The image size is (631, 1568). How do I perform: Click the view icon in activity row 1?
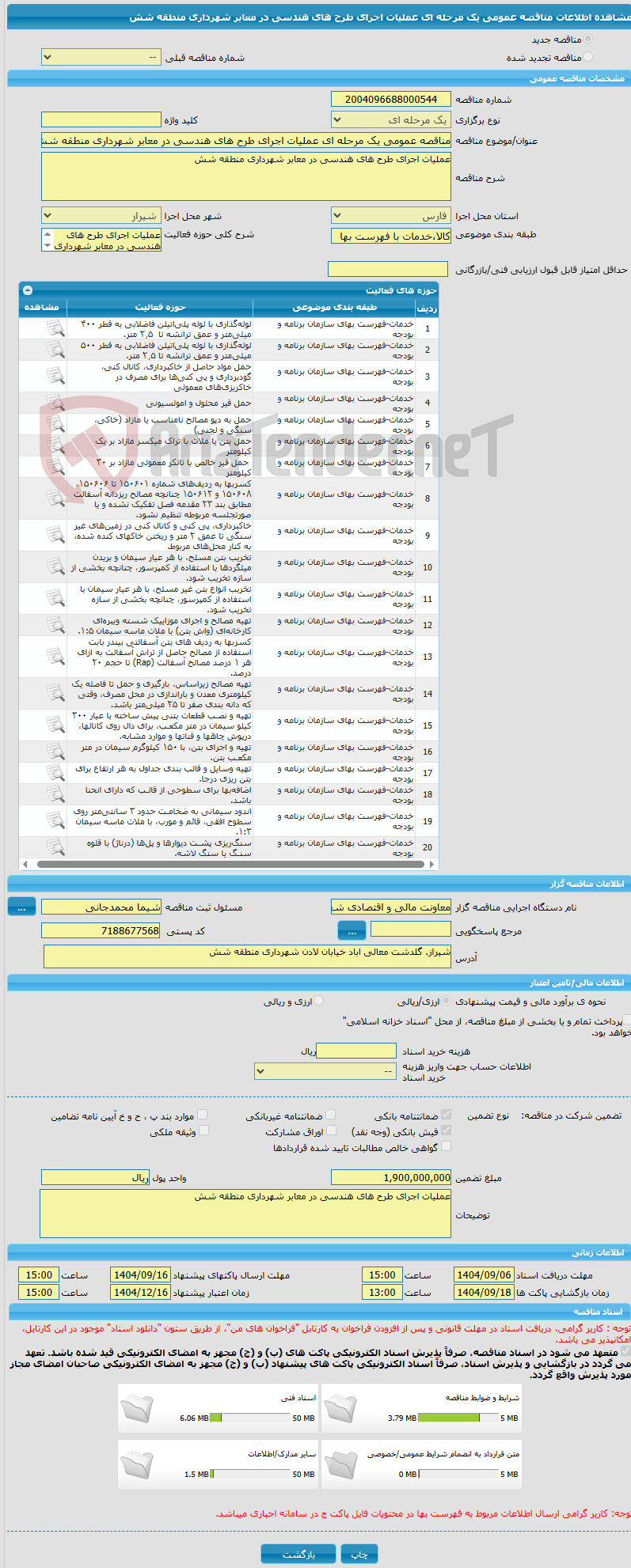(x=55, y=328)
